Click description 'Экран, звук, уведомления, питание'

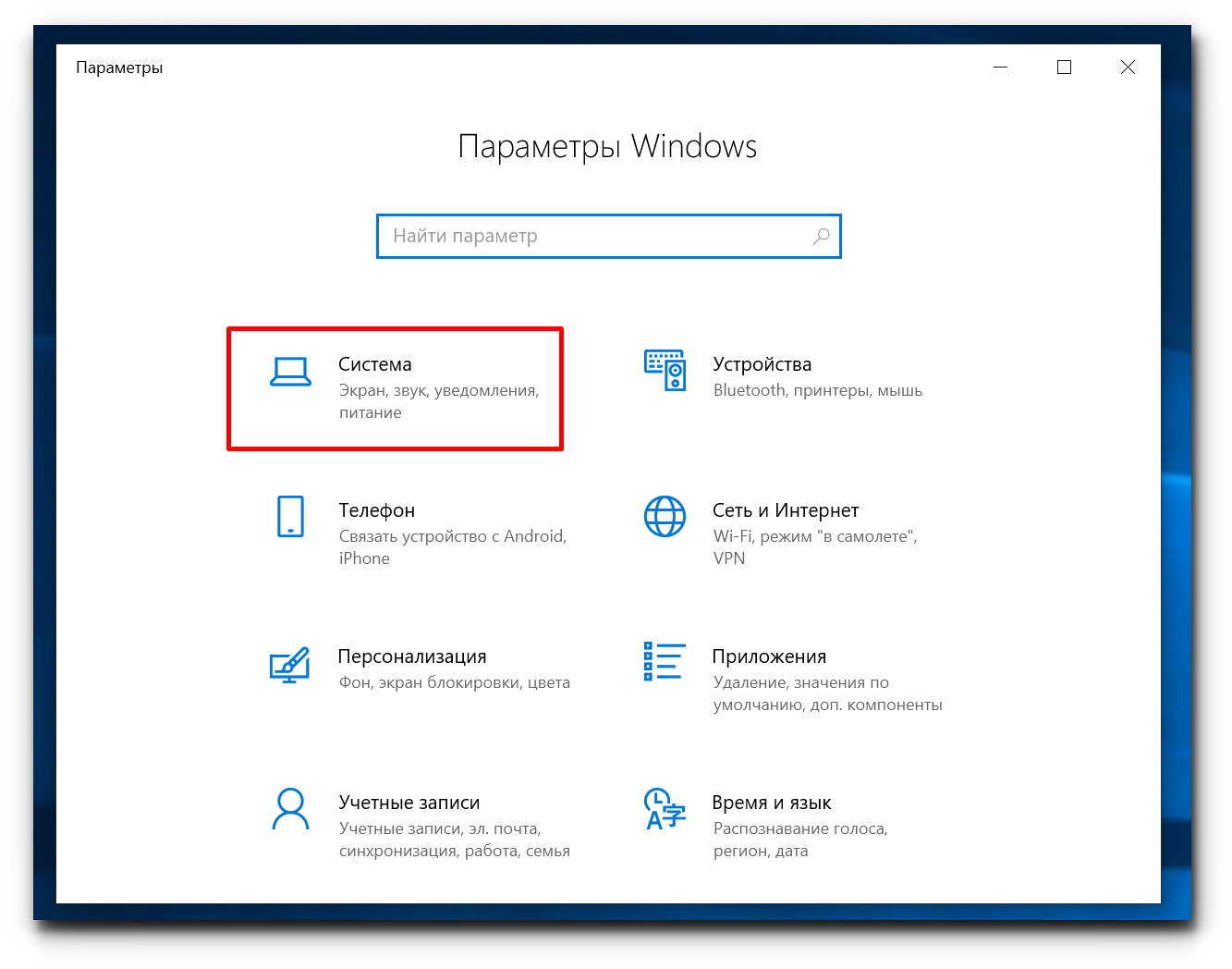pyautogui.click(x=439, y=401)
